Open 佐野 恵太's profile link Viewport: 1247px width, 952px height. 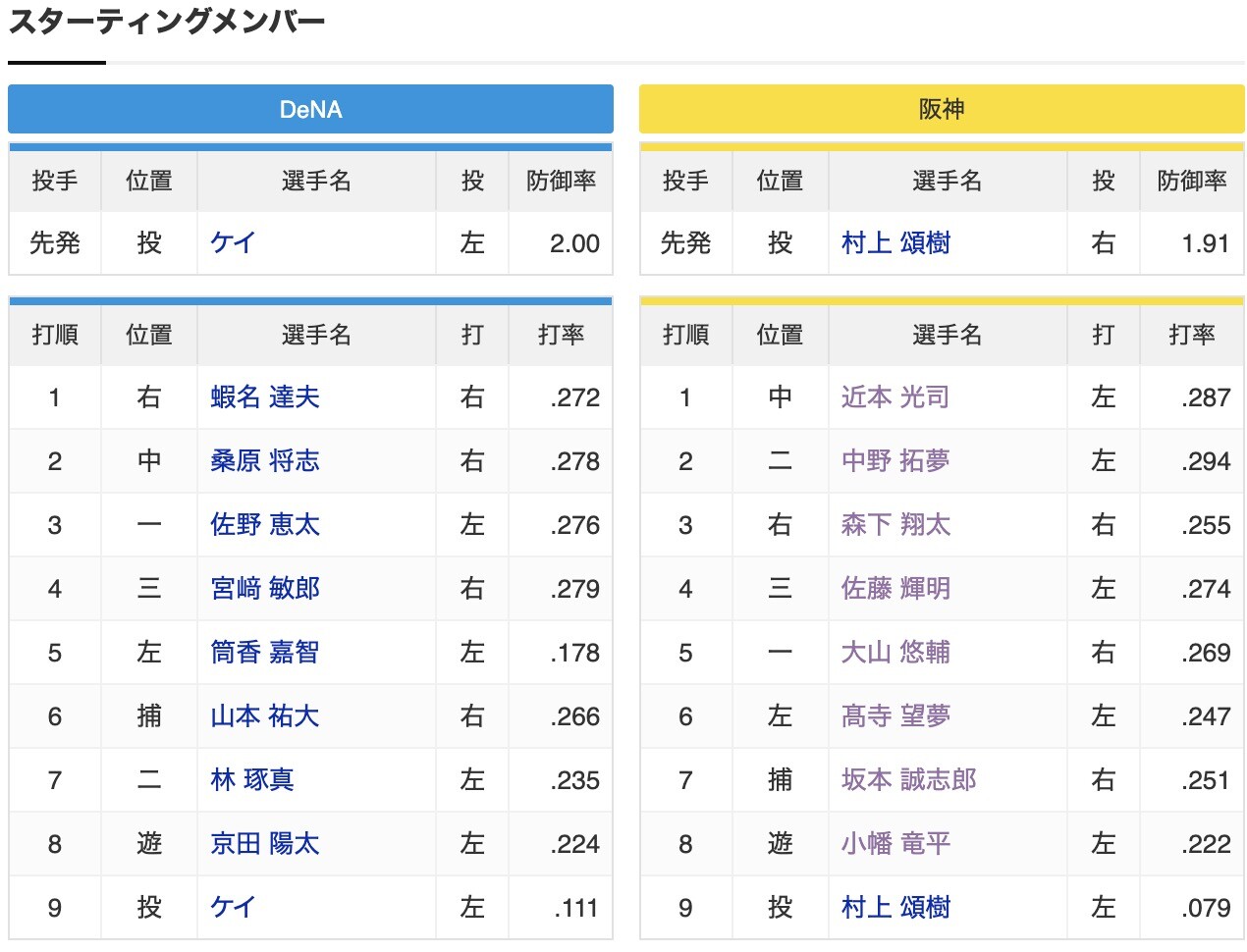(265, 525)
